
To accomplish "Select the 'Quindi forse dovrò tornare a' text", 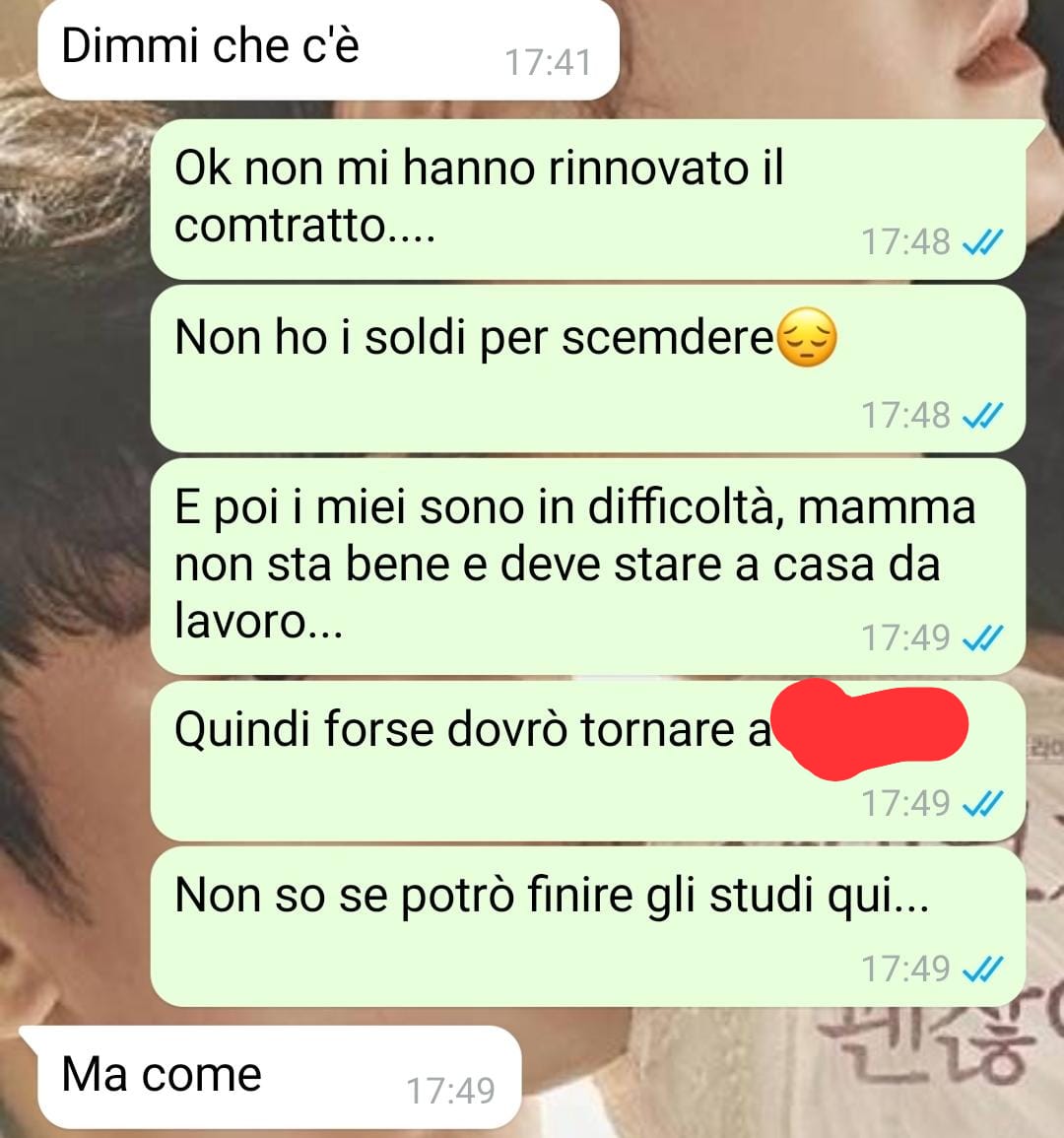I will (472, 729).
